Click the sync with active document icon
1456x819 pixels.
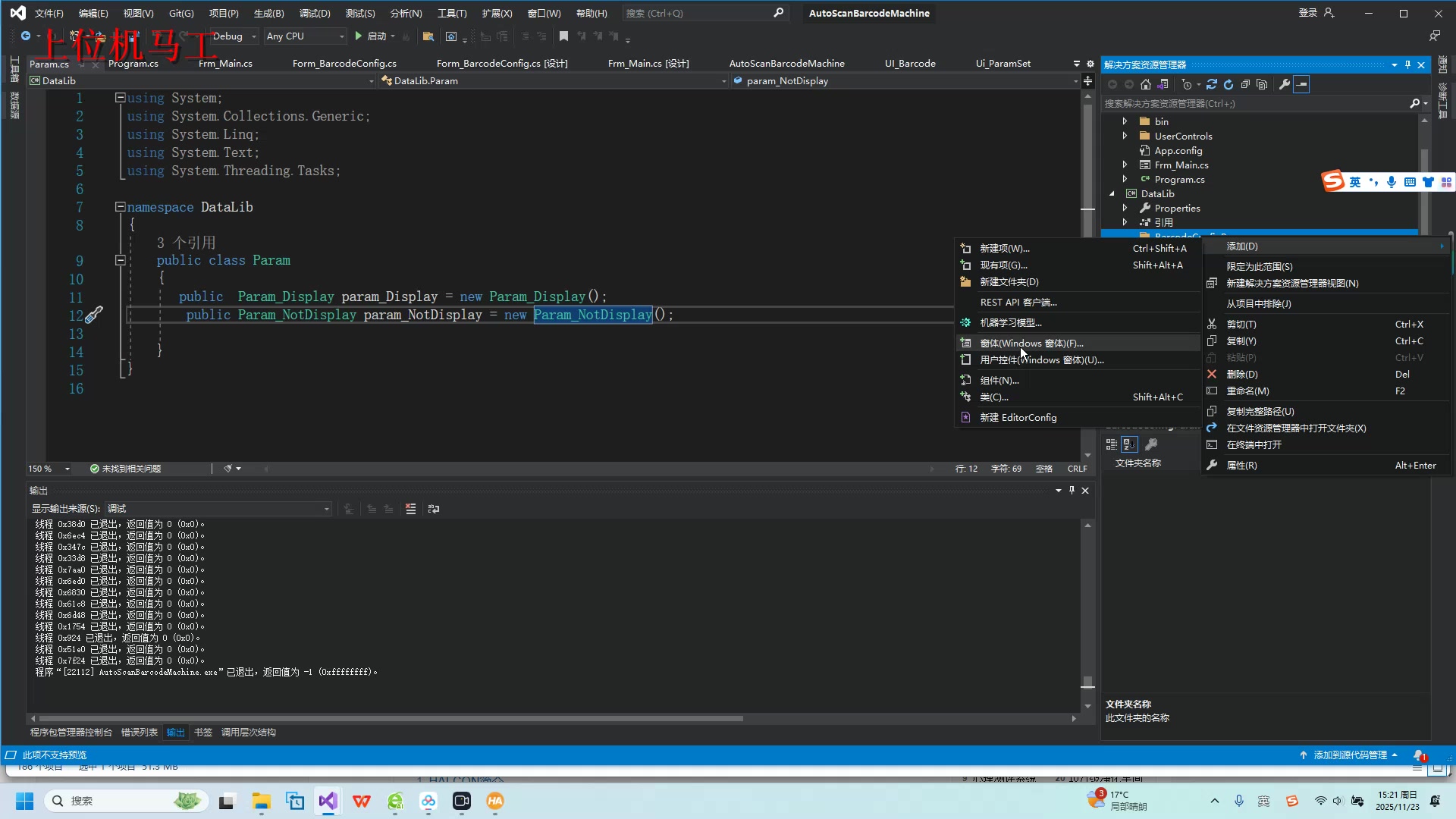point(1211,84)
